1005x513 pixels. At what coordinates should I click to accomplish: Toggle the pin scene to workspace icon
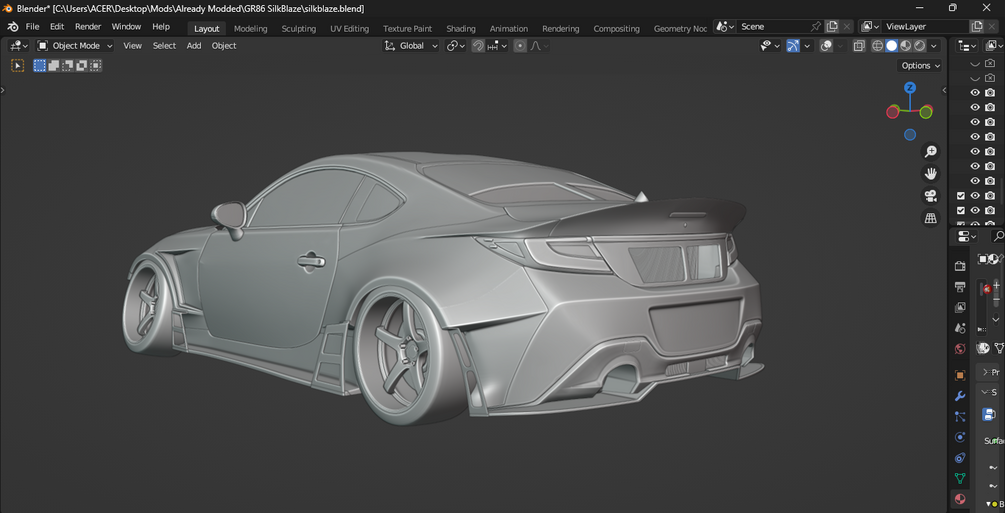pyautogui.click(x=815, y=26)
